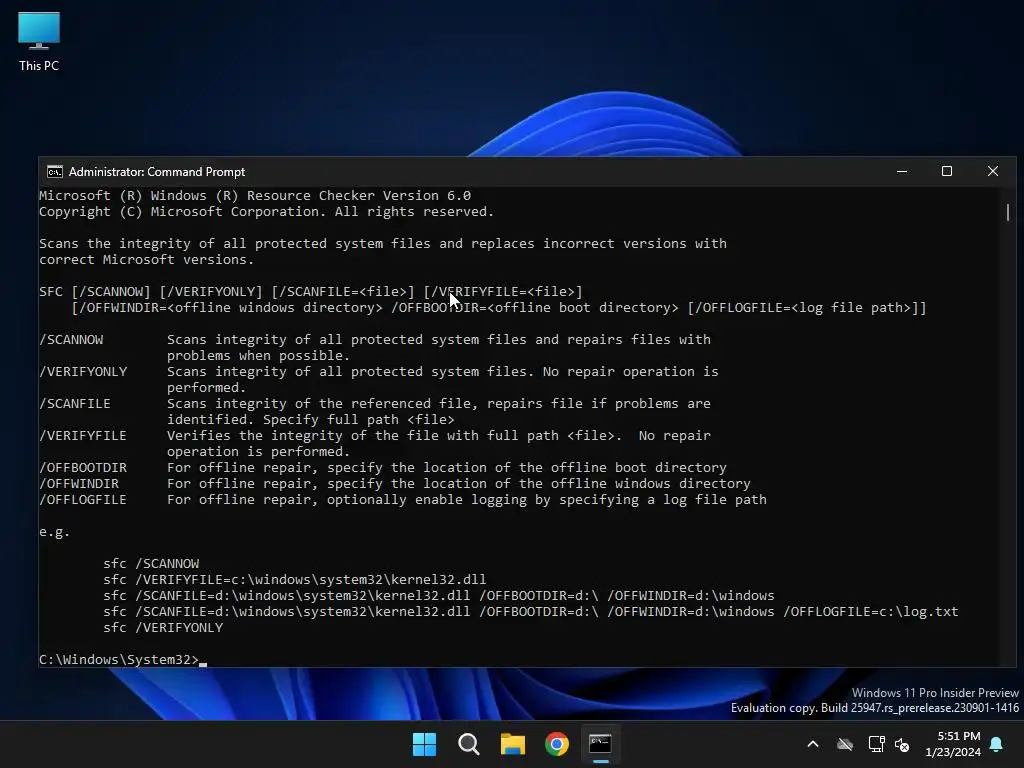Click the '/OFFWINDIR' option row label
The image size is (1024, 768).
point(79,483)
